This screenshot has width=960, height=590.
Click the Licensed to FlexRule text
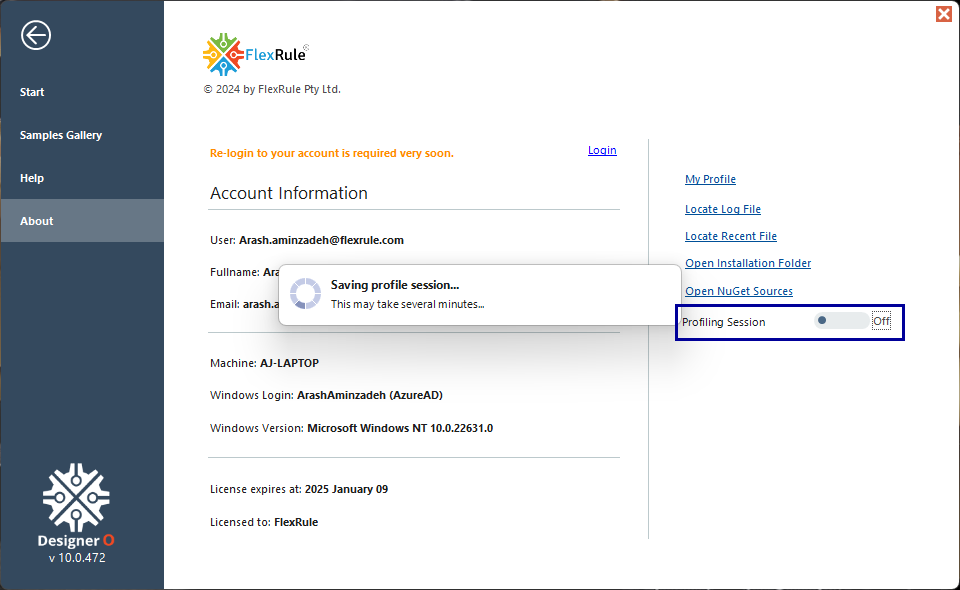(x=264, y=522)
